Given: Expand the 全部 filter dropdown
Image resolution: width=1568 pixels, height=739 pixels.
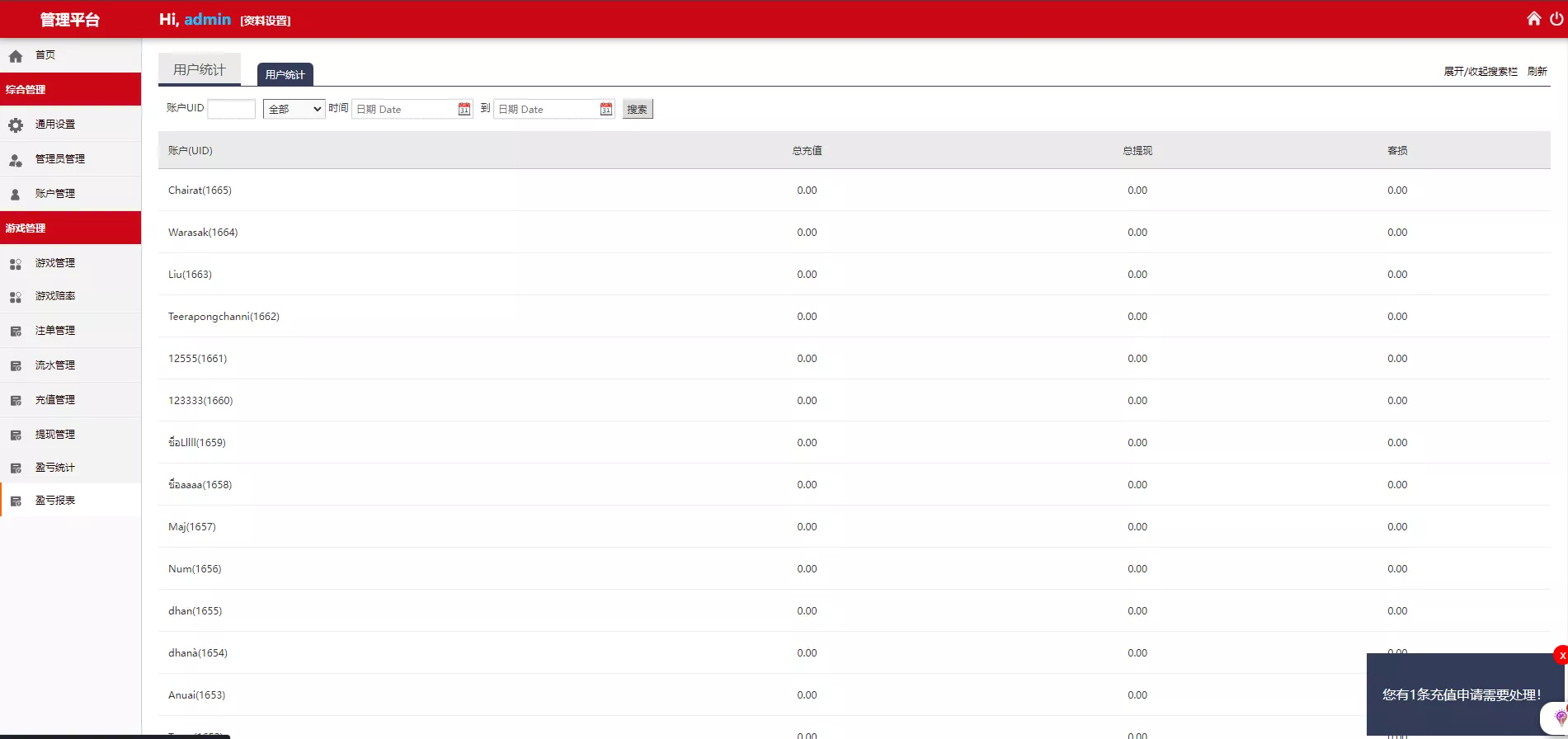Looking at the screenshot, I should 294,109.
